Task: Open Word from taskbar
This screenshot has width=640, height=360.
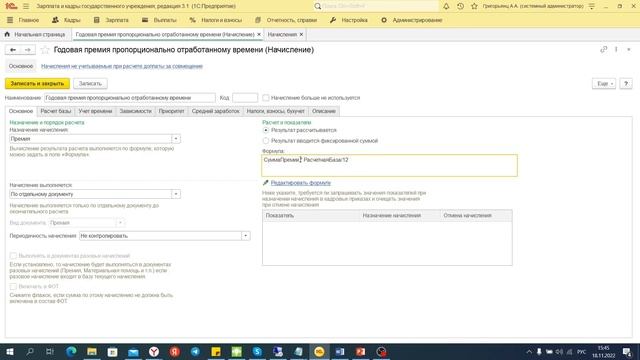Action: tap(340, 351)
